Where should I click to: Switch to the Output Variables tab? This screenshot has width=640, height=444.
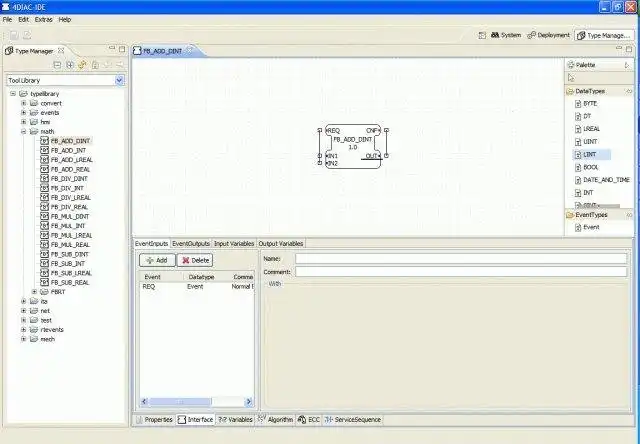281,244
